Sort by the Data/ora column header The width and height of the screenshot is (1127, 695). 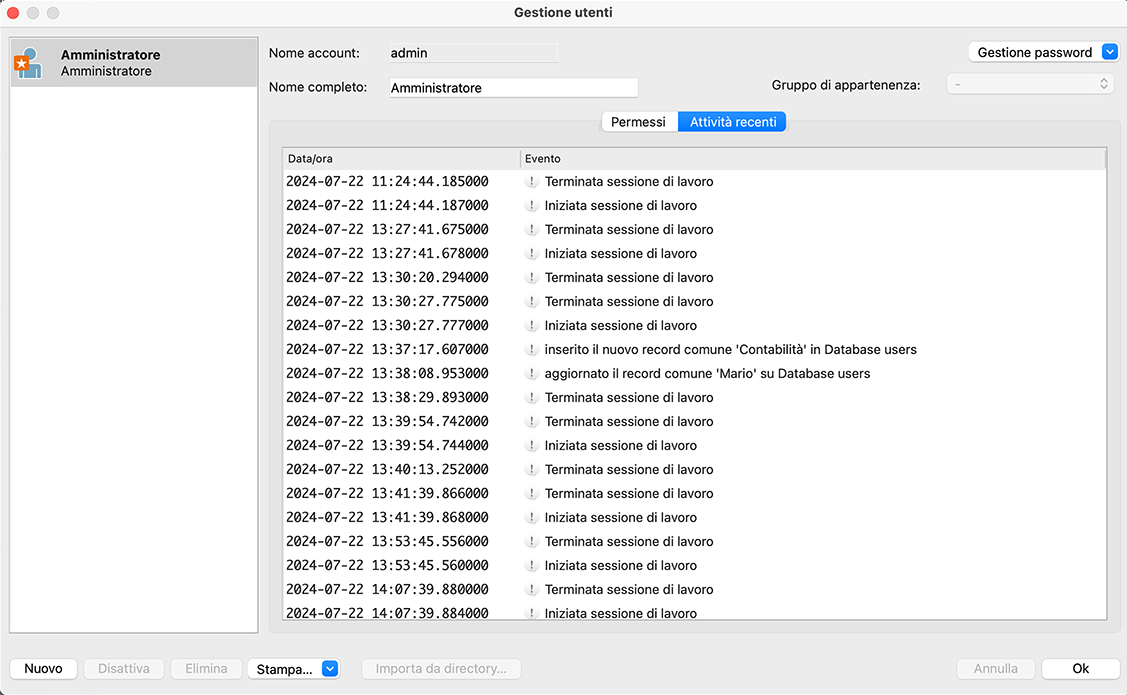click(400, 159)
